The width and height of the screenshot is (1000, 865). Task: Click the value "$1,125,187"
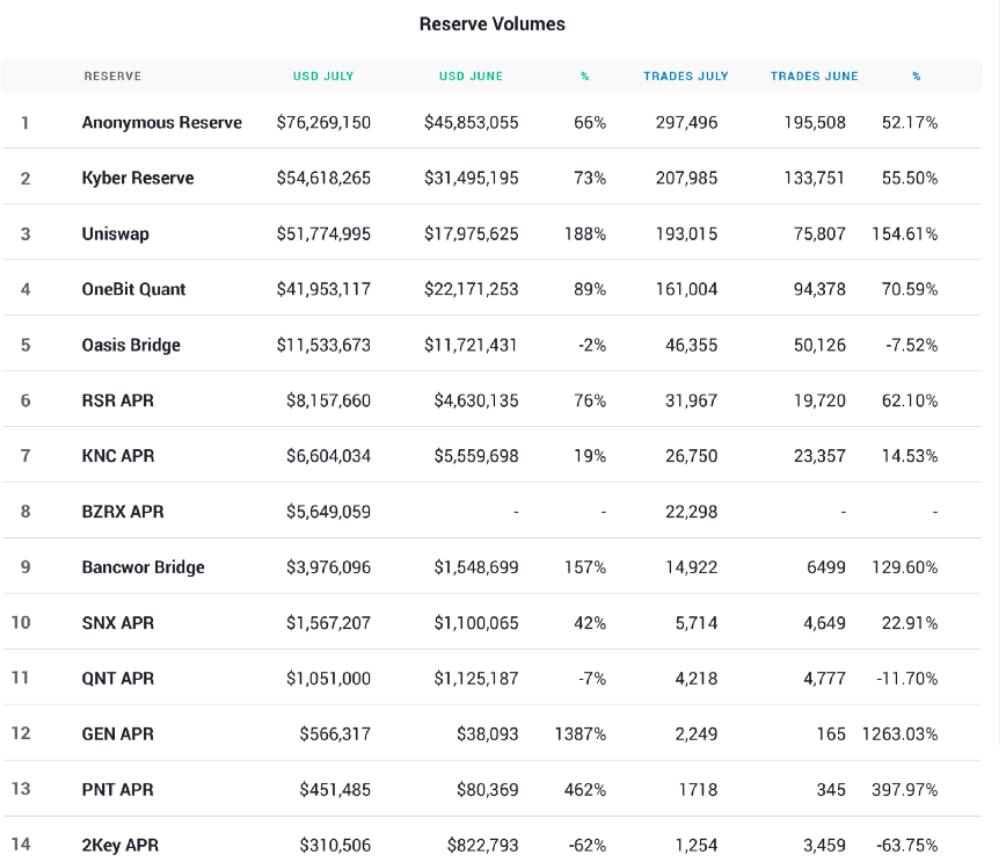(476, 678)
